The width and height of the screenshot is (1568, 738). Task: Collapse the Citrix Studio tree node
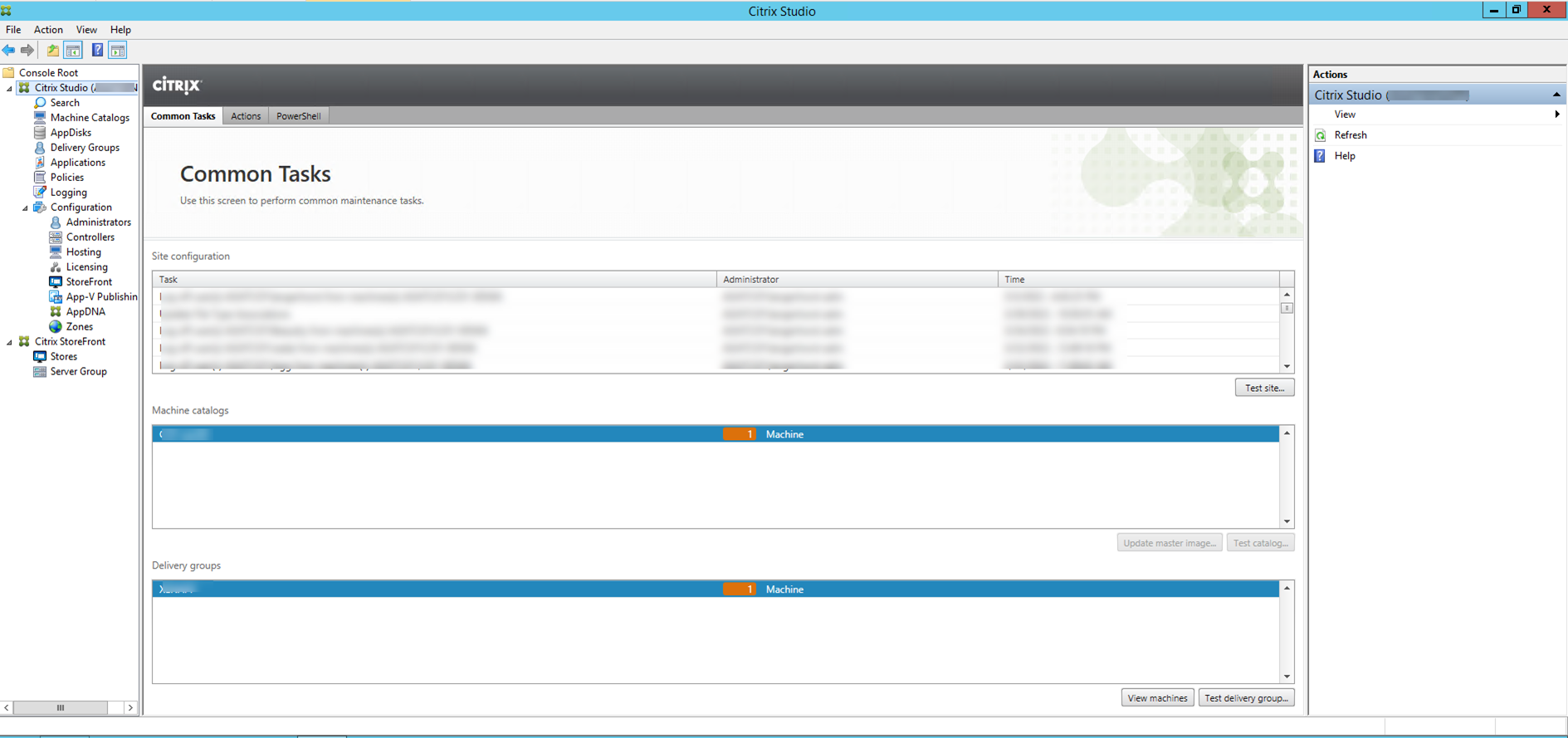pyautogui.click(x=10, y=88)
